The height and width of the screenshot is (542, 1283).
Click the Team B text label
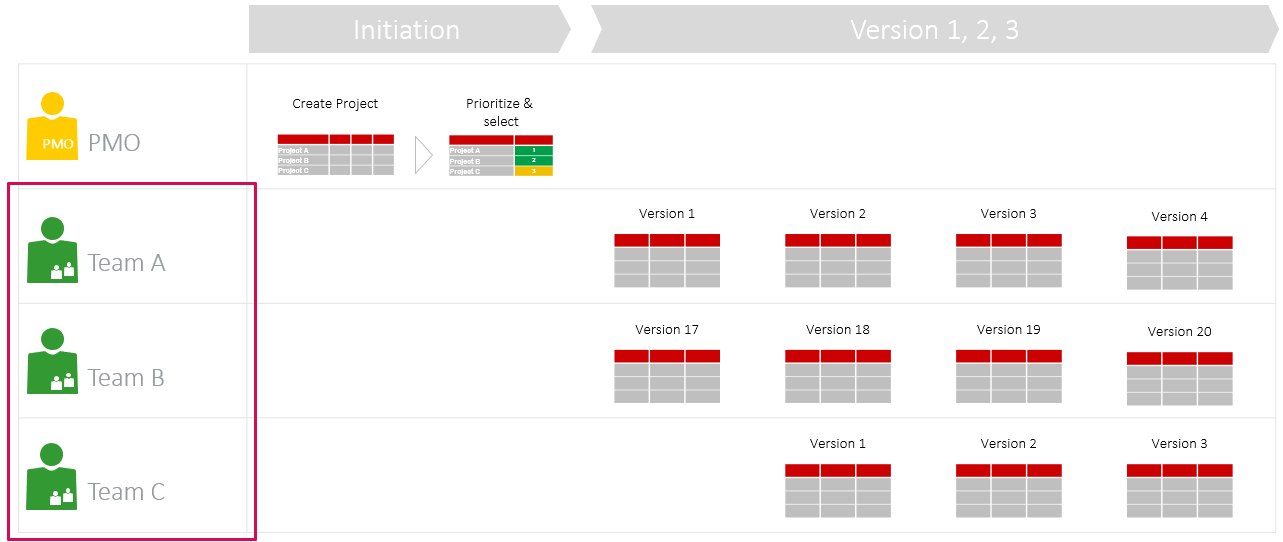coord(126,378)
